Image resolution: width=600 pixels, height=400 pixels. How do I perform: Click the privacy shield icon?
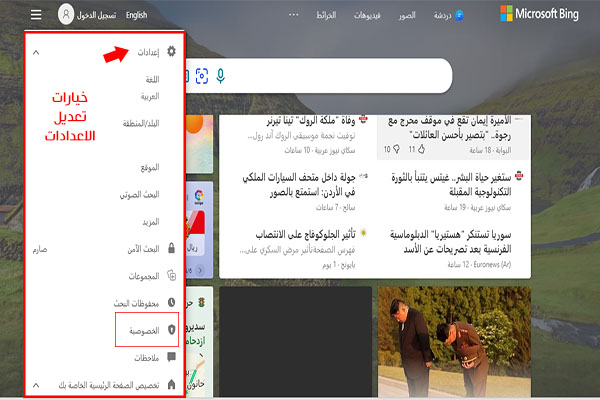(x=171, y=329)
